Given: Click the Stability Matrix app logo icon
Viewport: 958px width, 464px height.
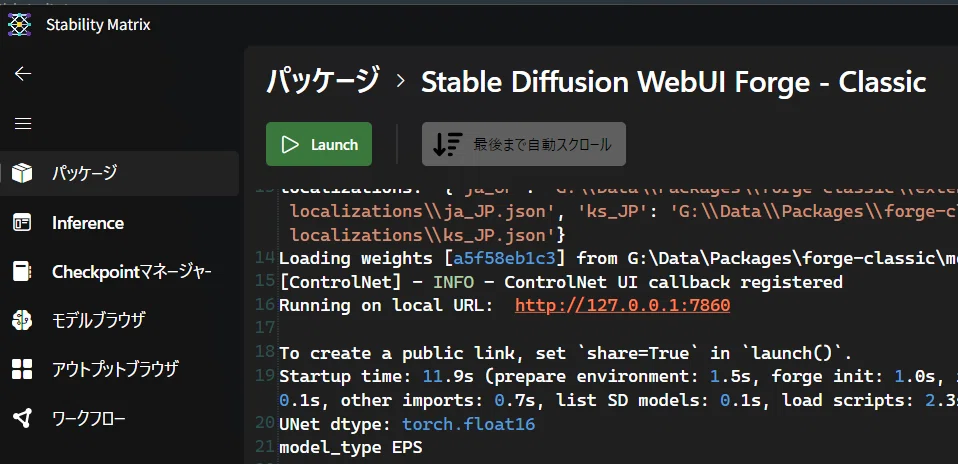Looking at the screenshot, I should [x=20, y=24].
